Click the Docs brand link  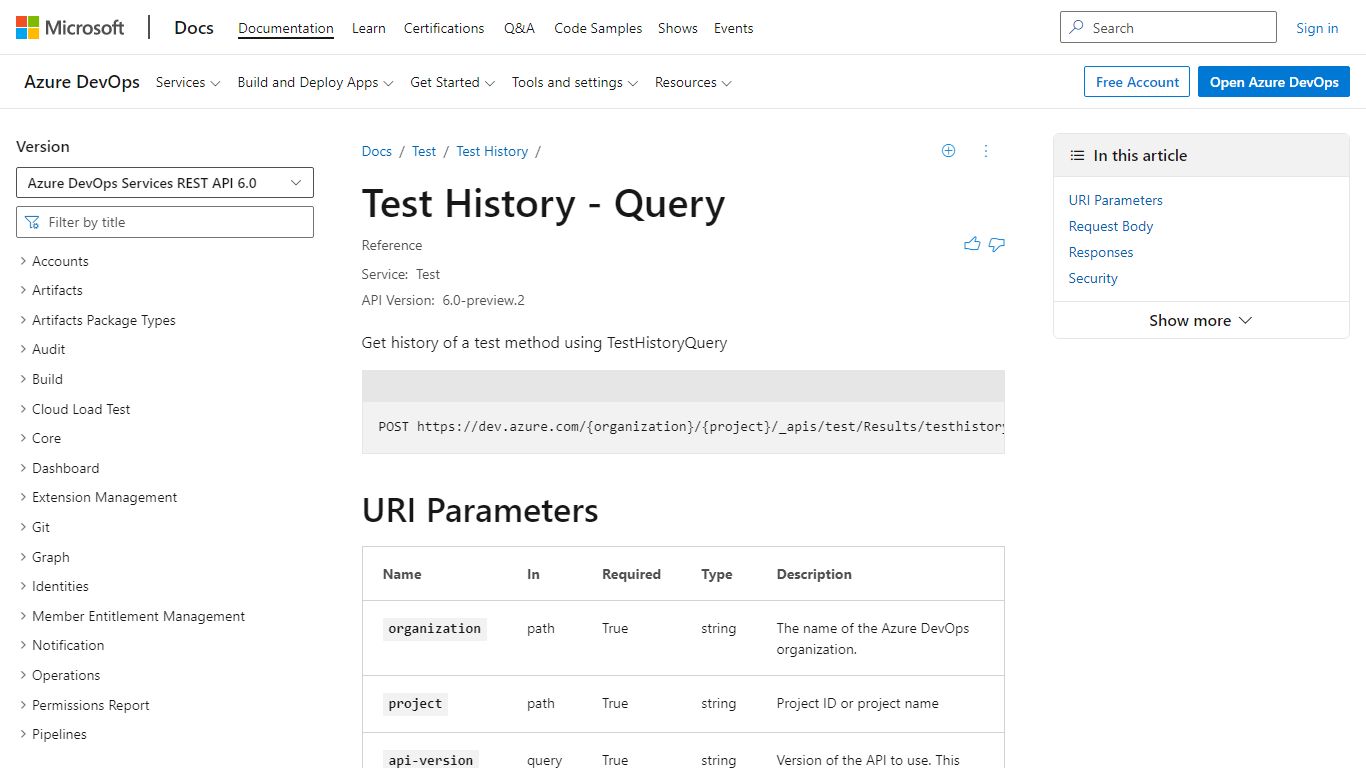(x=194, y=28)
